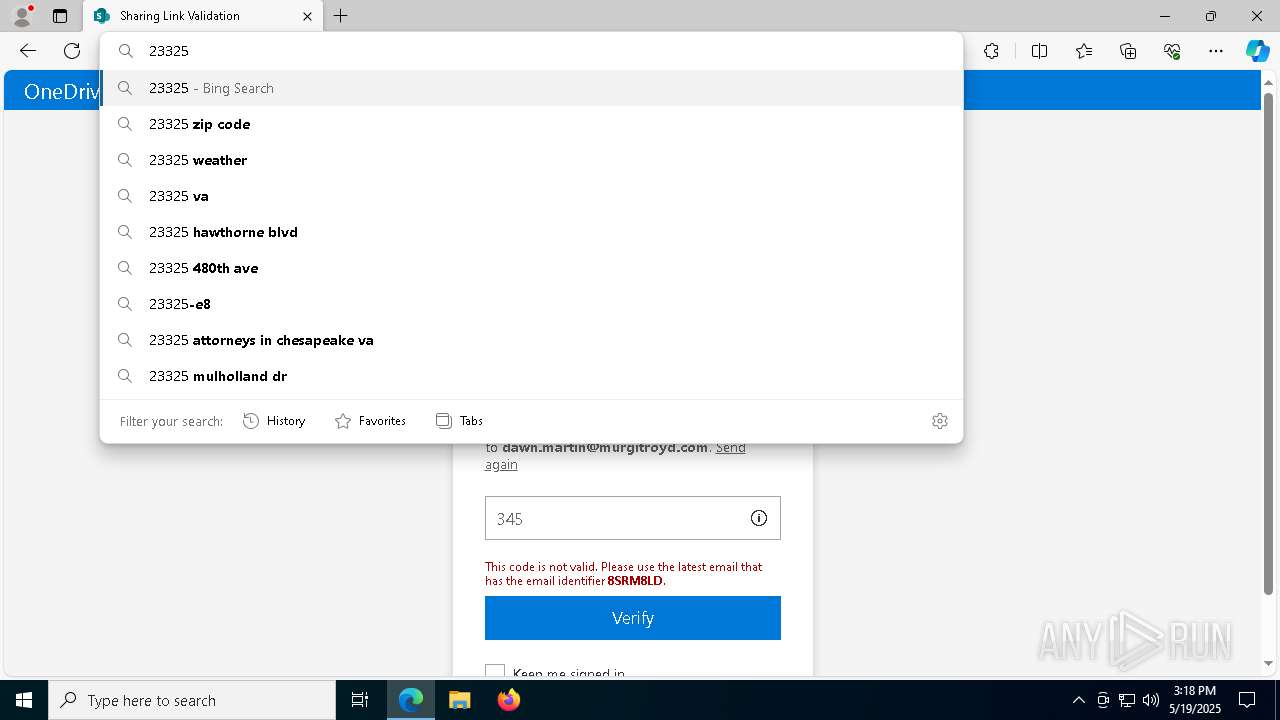
Task: Open File Explorer taskbar icon
Action: (x=459, y=700)
